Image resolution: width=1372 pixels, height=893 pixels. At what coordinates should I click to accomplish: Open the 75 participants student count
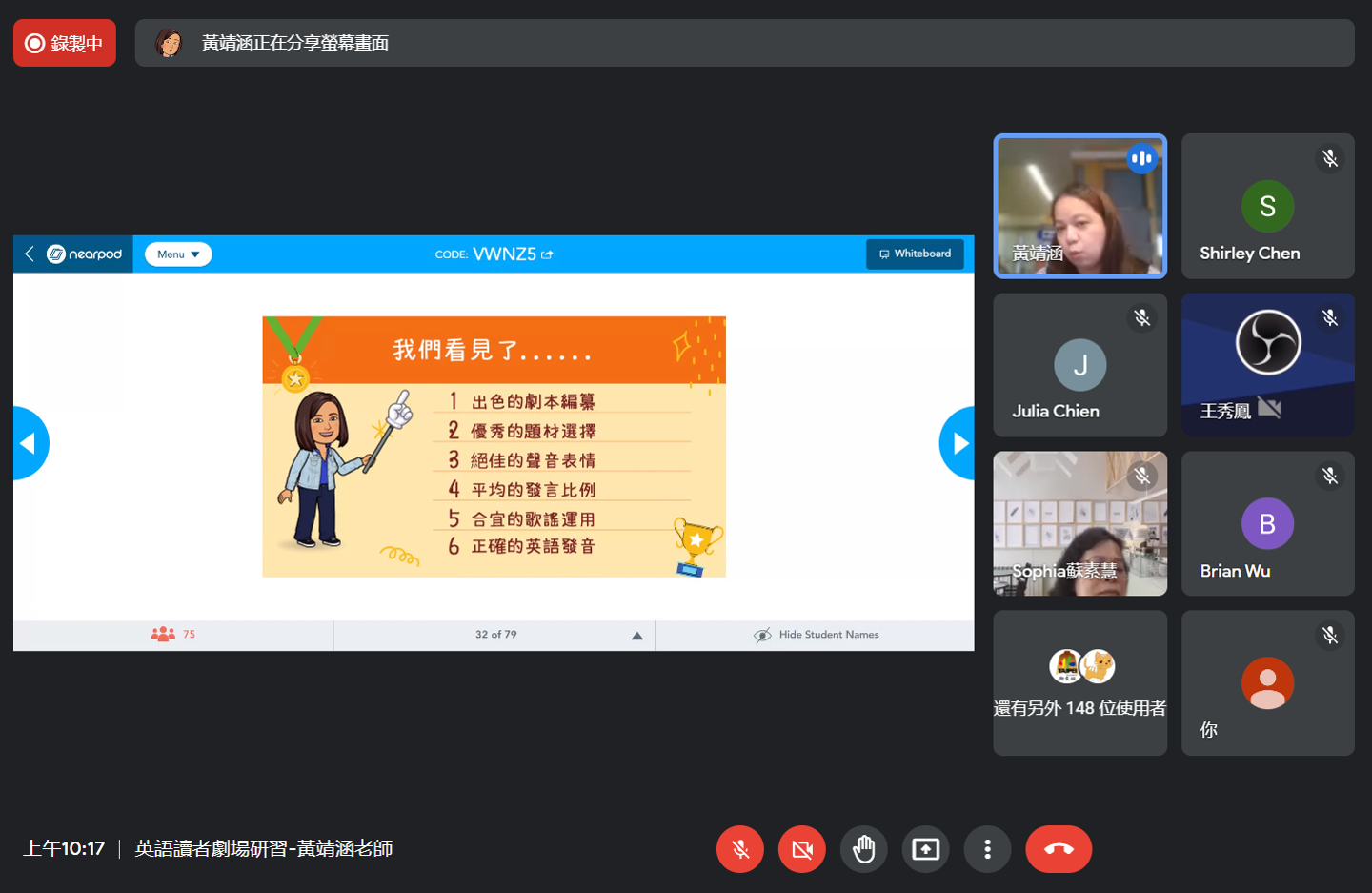(173, 634)
